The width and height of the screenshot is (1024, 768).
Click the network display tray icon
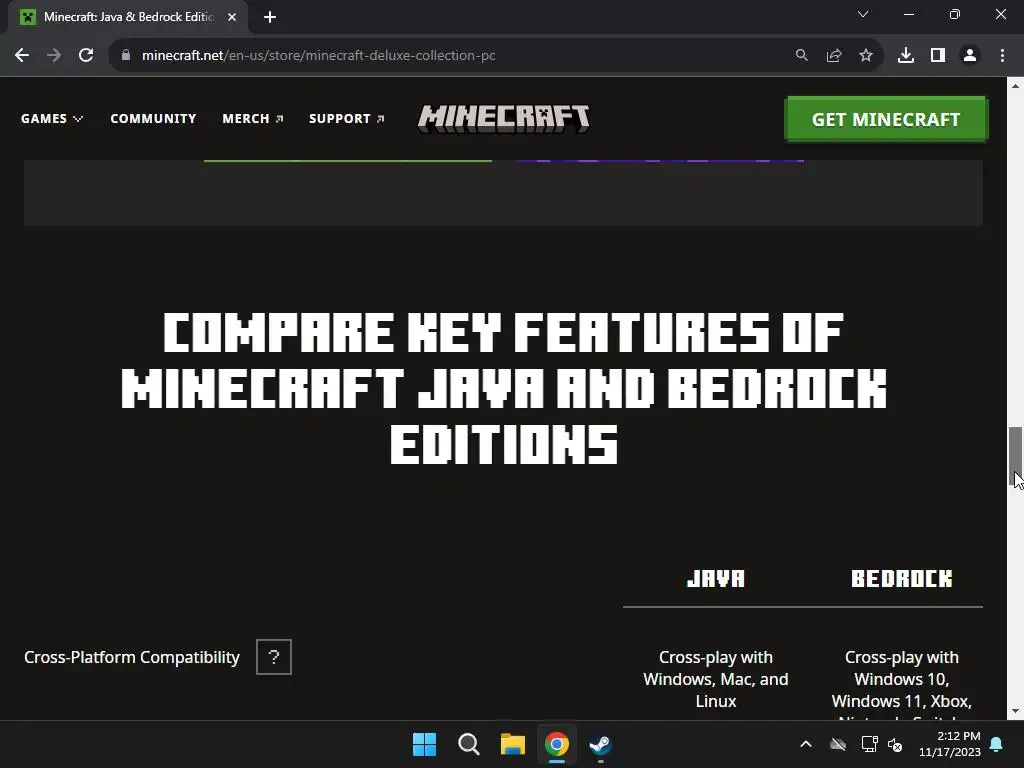coord(869,744)
